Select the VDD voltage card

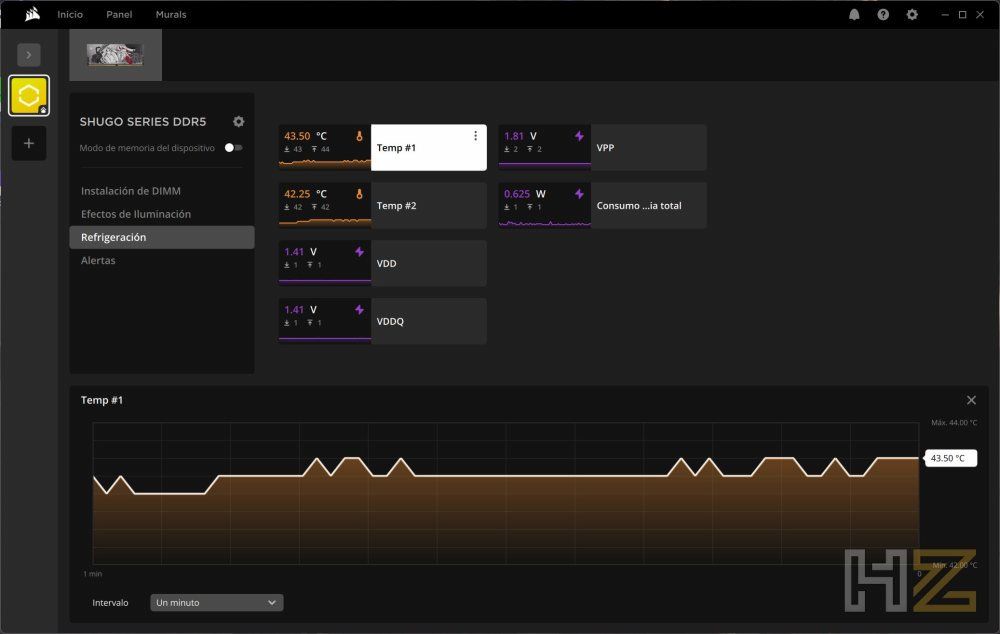point(383,263)
